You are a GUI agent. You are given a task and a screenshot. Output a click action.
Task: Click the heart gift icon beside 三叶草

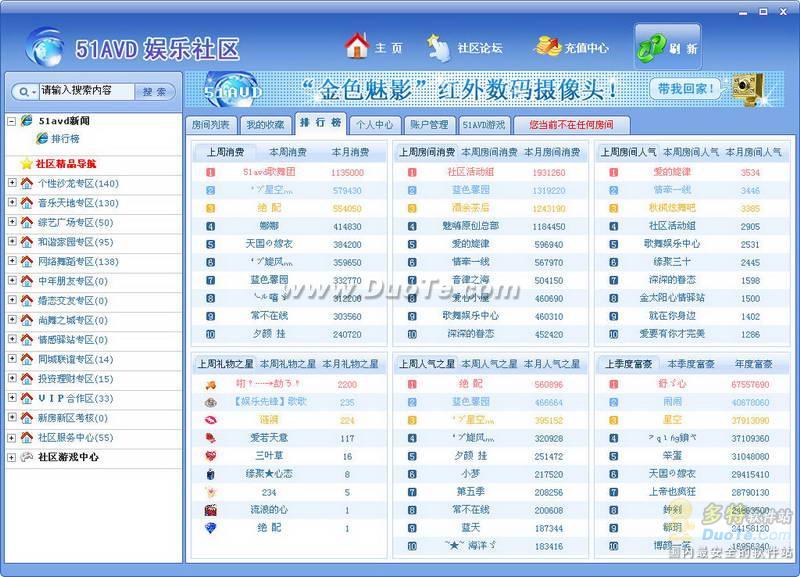coord(210,456)
